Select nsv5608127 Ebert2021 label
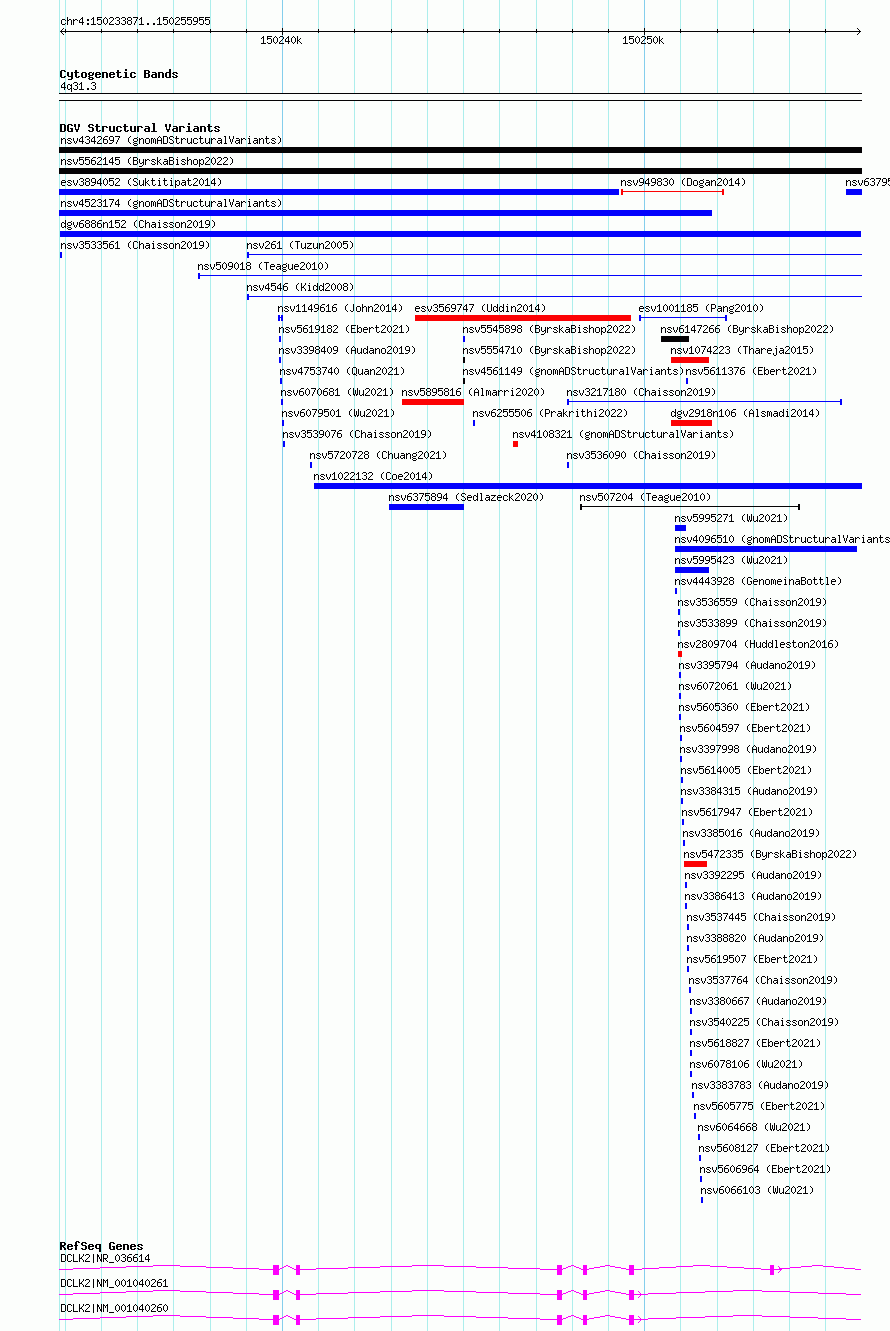 pos(764,1148)
